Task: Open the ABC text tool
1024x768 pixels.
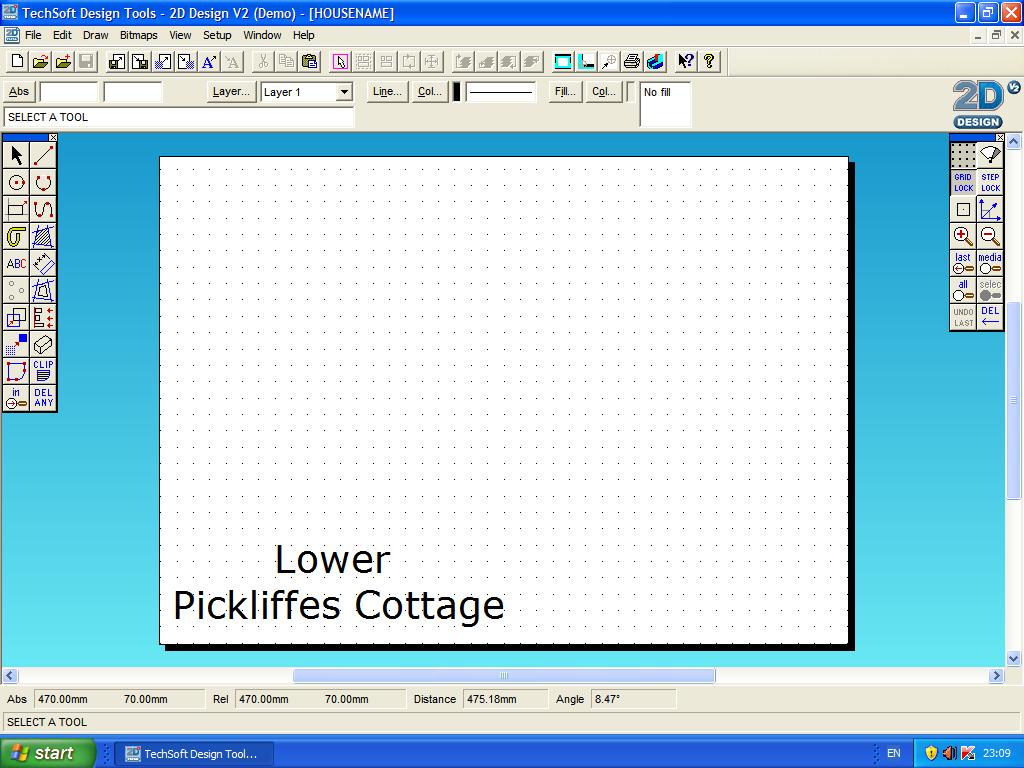Action: [15, 263]
